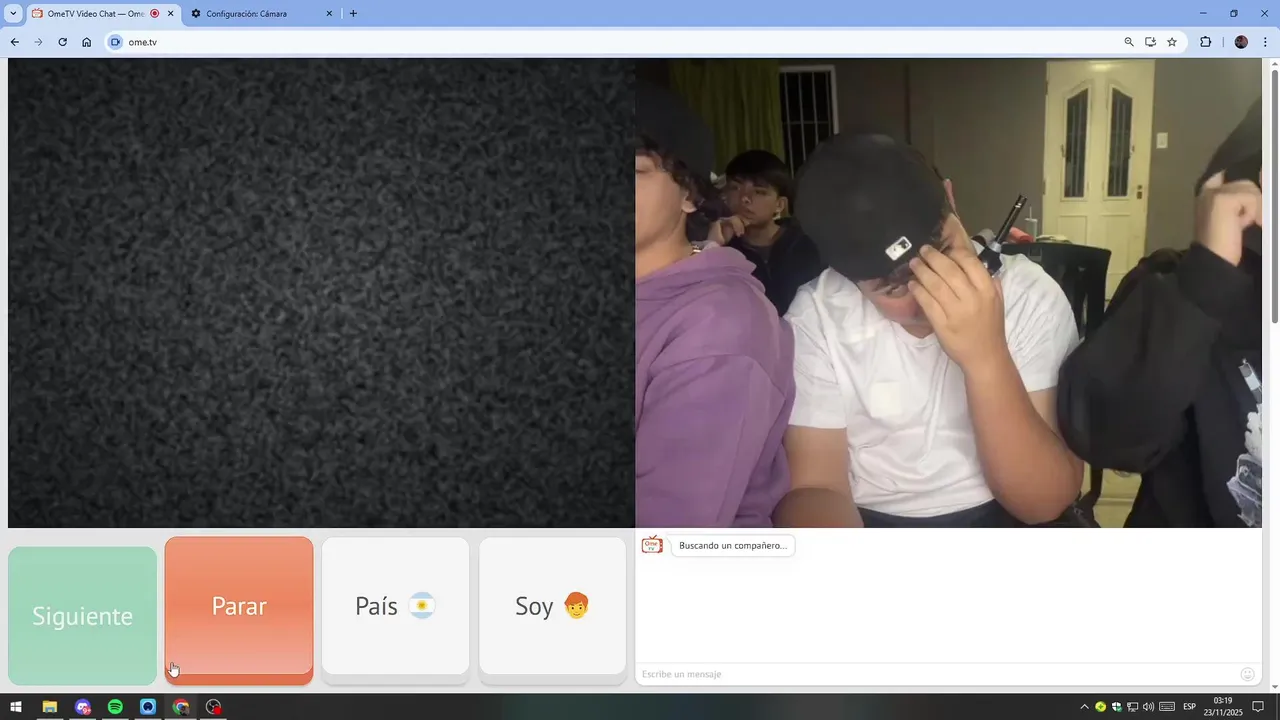Click the OmeTV logo icon in the chat
The height and width of the screenshot is (720, 1280).
point(652,545)
